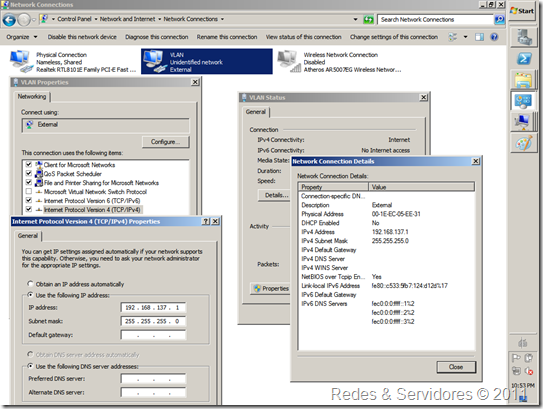Viewport: 543px width, 409px height.
Task: Select Use the following DNS server addresses
Action: coord(30,366)
